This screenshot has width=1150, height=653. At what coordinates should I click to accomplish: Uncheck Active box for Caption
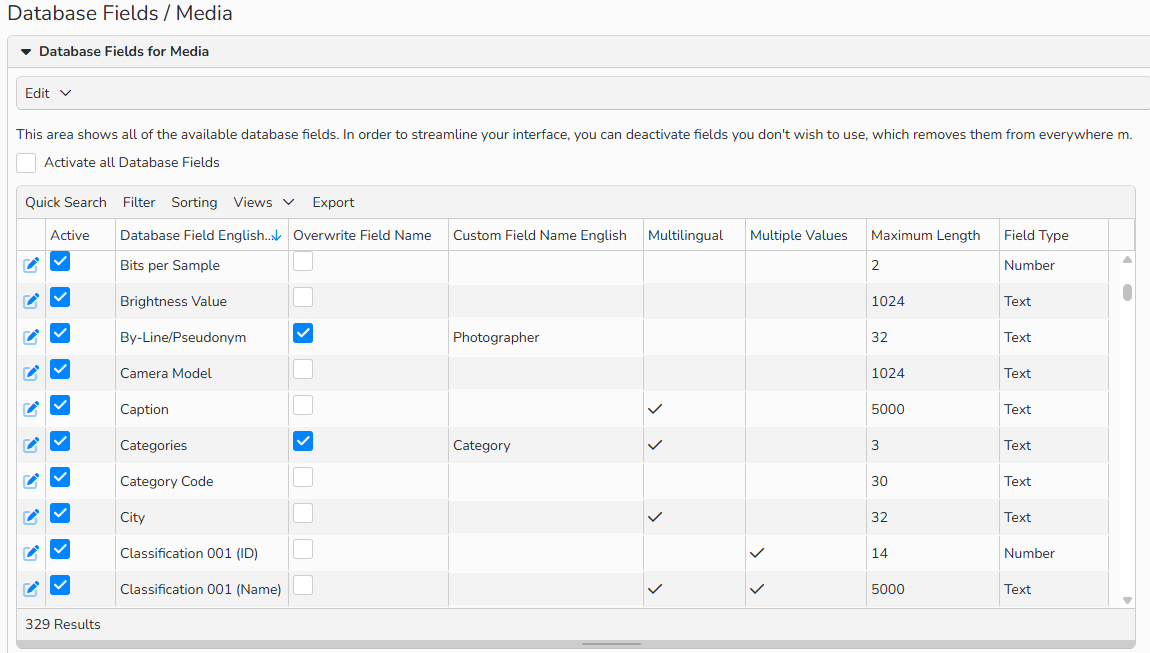(x=60, y=405)
